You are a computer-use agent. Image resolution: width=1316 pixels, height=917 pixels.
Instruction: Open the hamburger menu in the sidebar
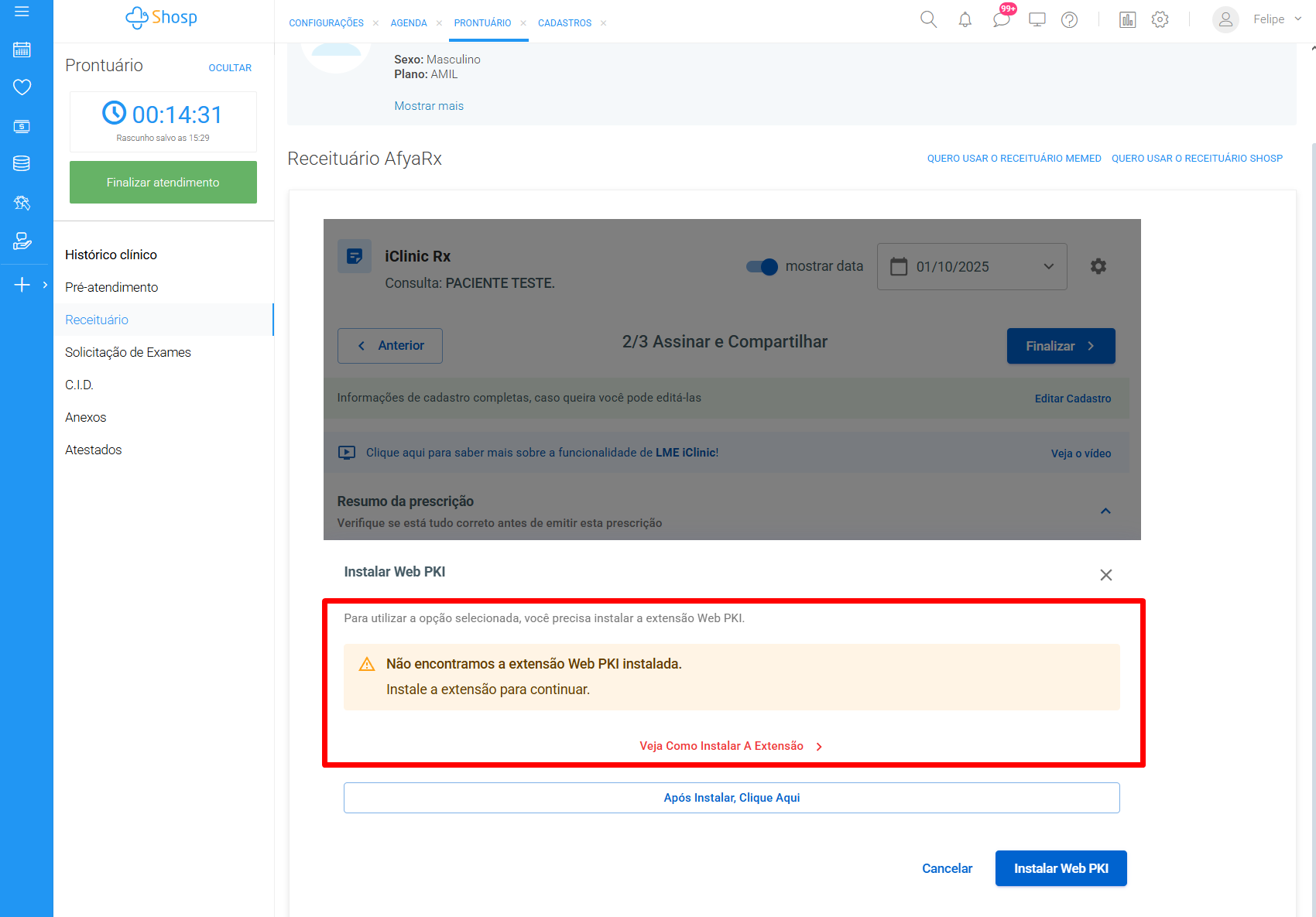tap(22, 12)
